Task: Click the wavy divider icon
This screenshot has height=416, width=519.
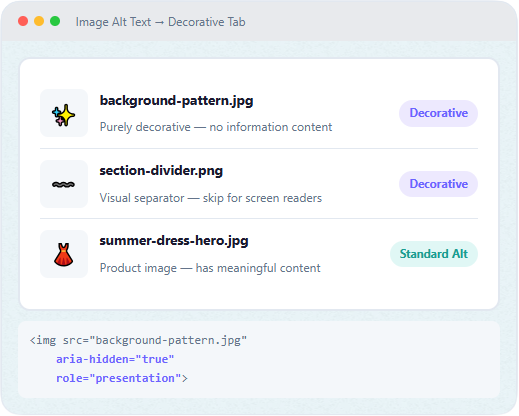Action: tap(64, 184)
